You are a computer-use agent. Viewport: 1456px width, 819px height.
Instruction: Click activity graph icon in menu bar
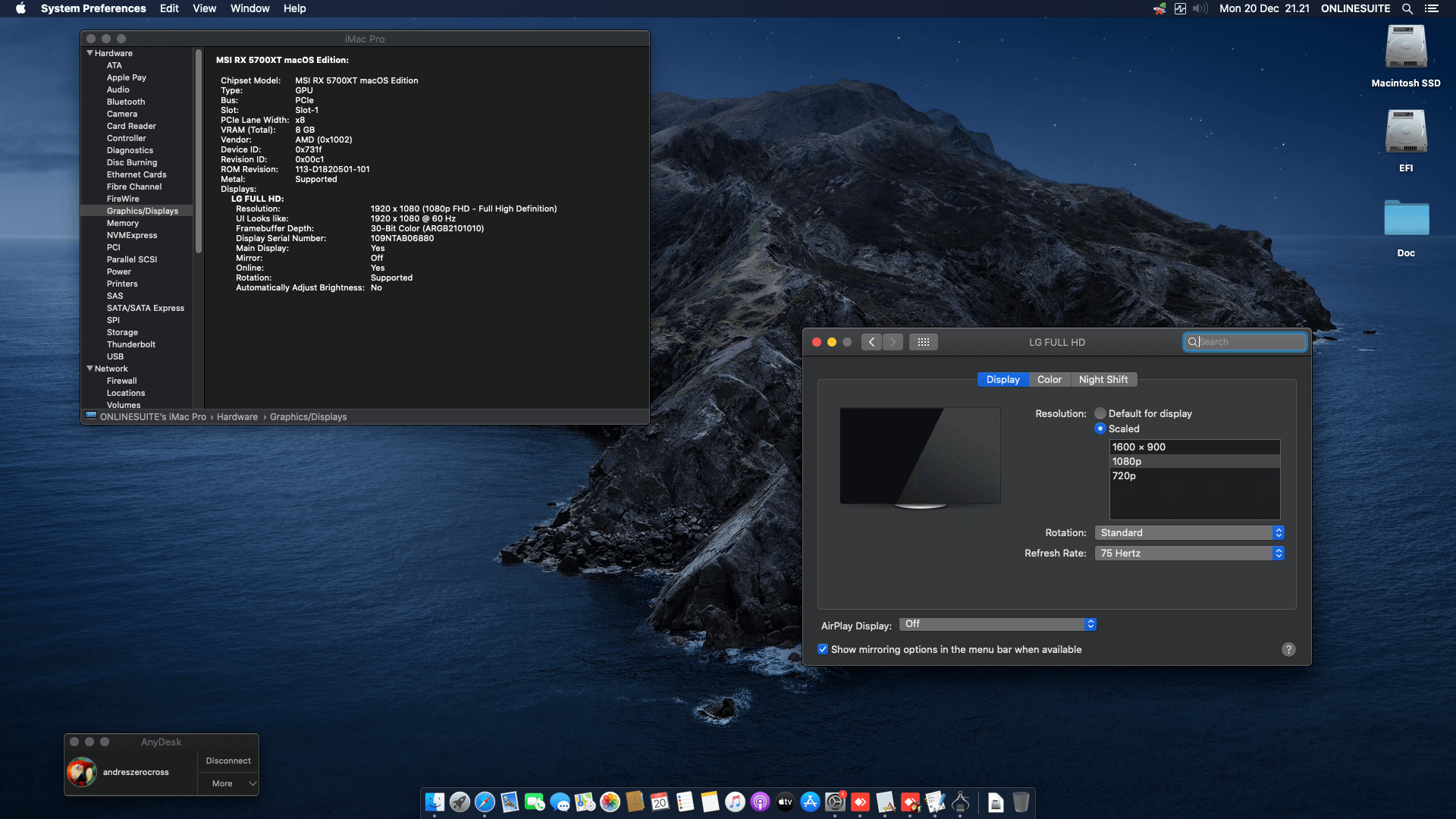(x=1180, y=8)
